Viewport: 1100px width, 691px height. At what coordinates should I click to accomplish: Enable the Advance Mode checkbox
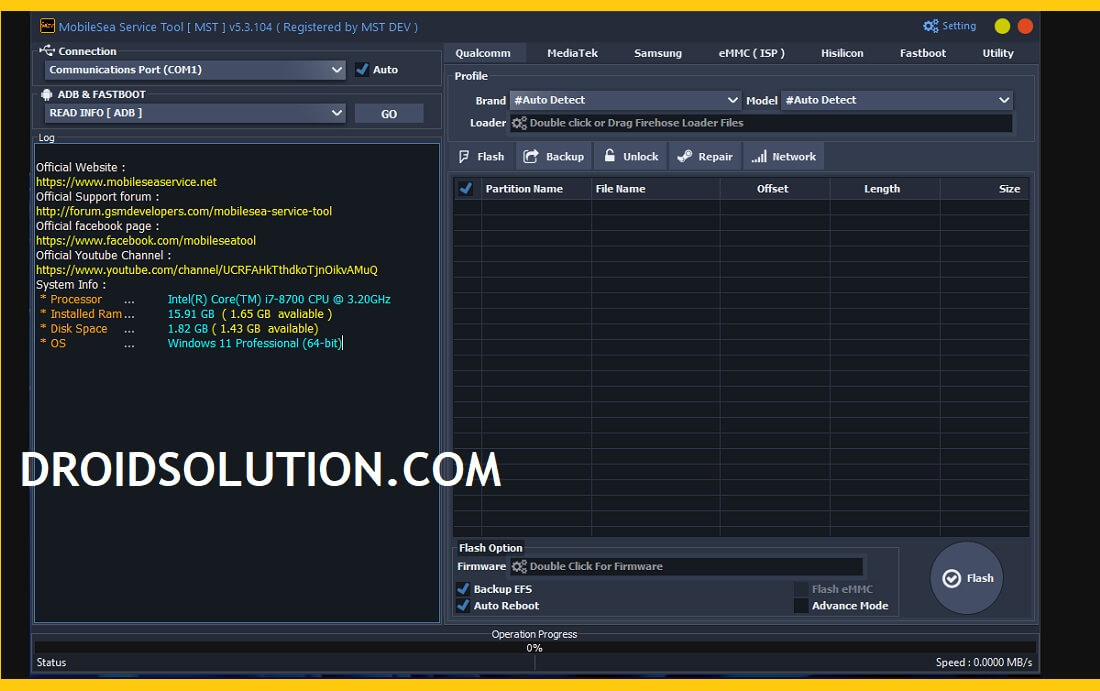pyautogui.click(x=801, y=605)
